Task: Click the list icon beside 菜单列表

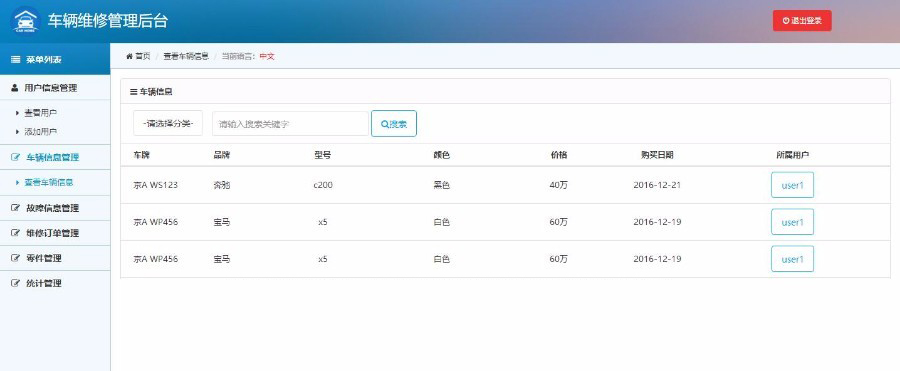Action: coord(15,60)
